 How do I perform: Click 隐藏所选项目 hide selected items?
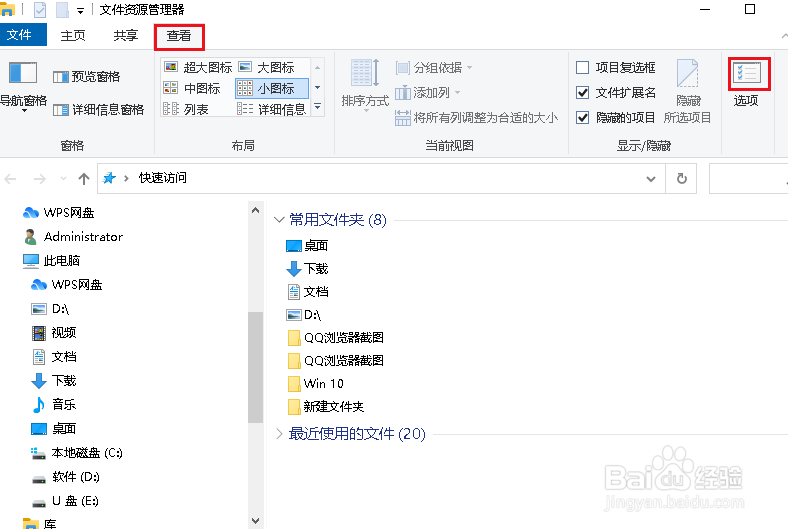tap(687, 91)
